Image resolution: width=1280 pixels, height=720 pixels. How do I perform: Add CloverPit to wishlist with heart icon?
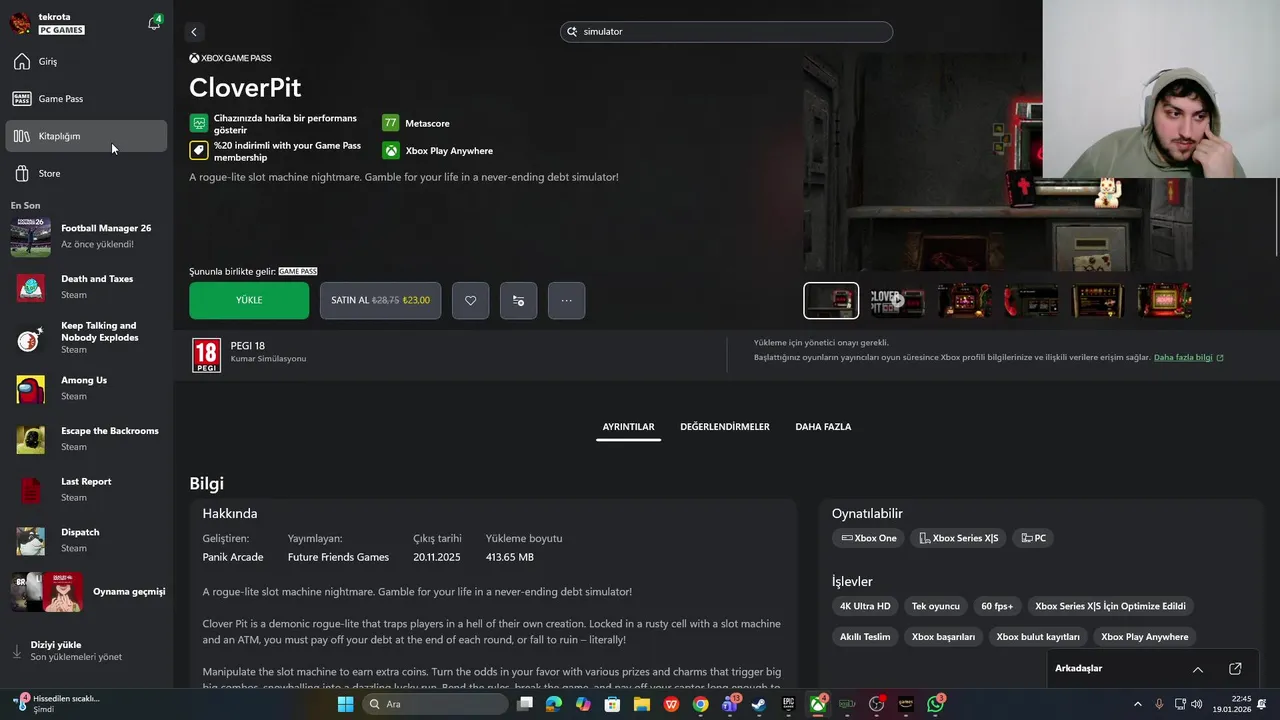(x=470, y=300)
